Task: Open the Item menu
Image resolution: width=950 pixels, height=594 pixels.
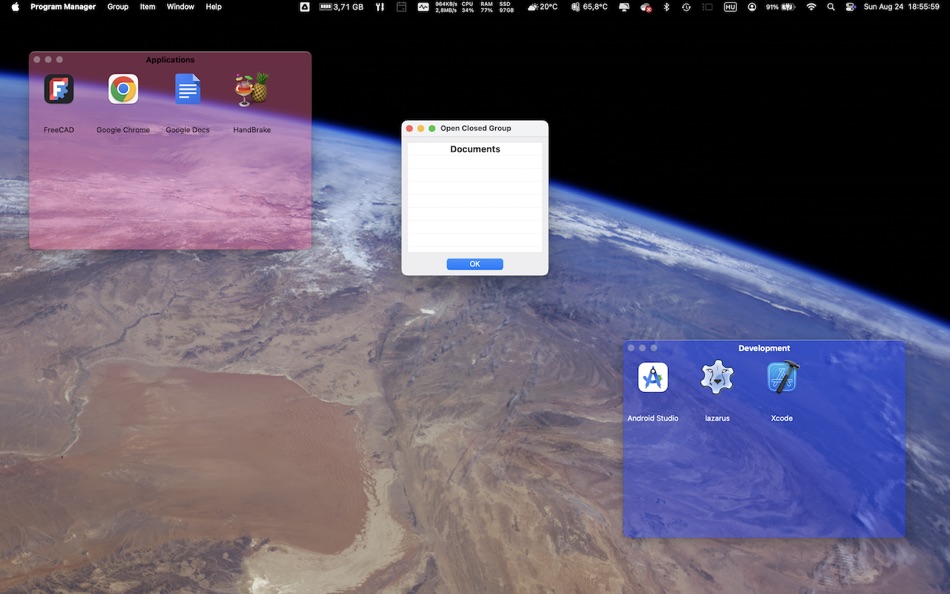Action: 147,7
